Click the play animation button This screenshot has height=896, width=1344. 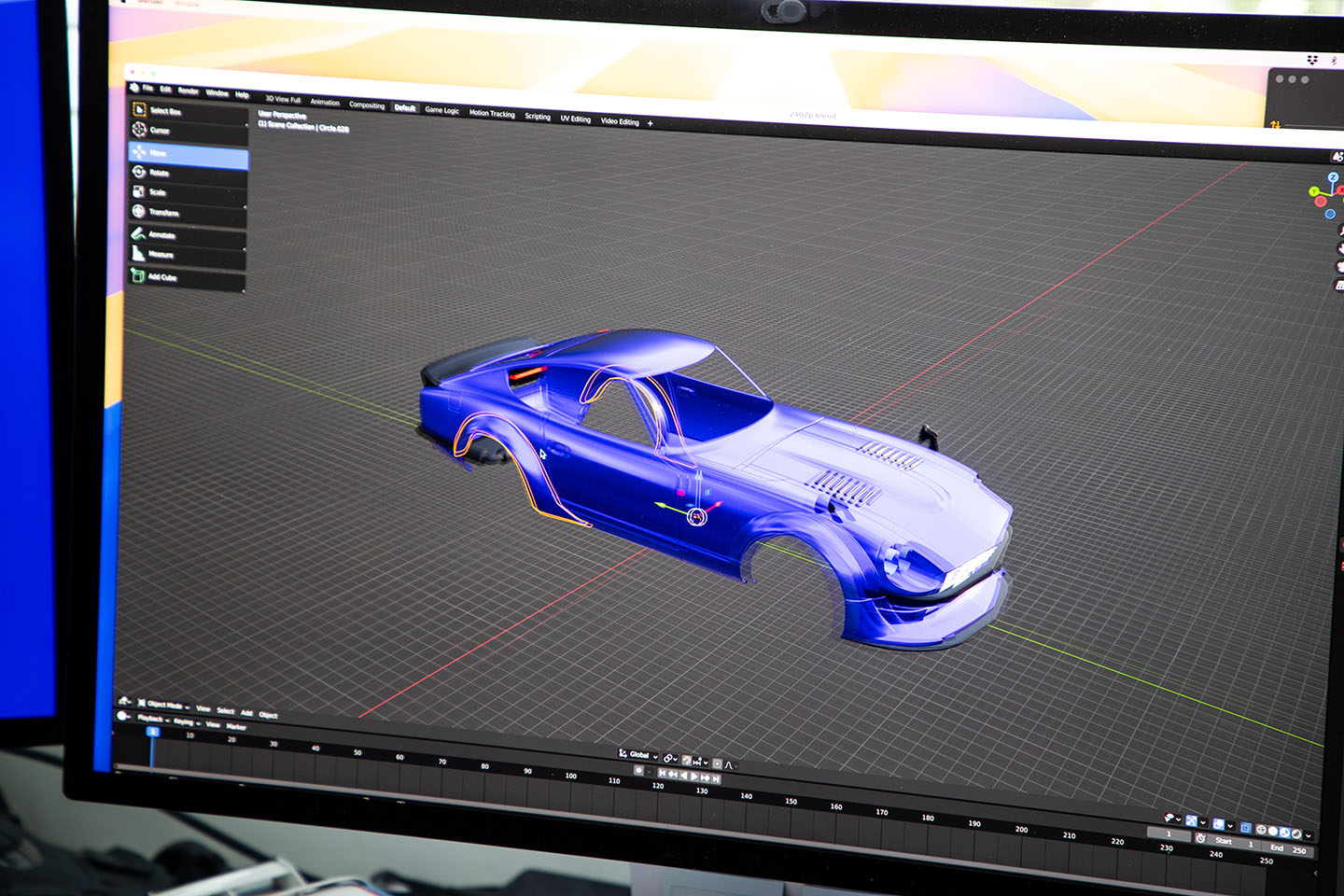point(694,777)
